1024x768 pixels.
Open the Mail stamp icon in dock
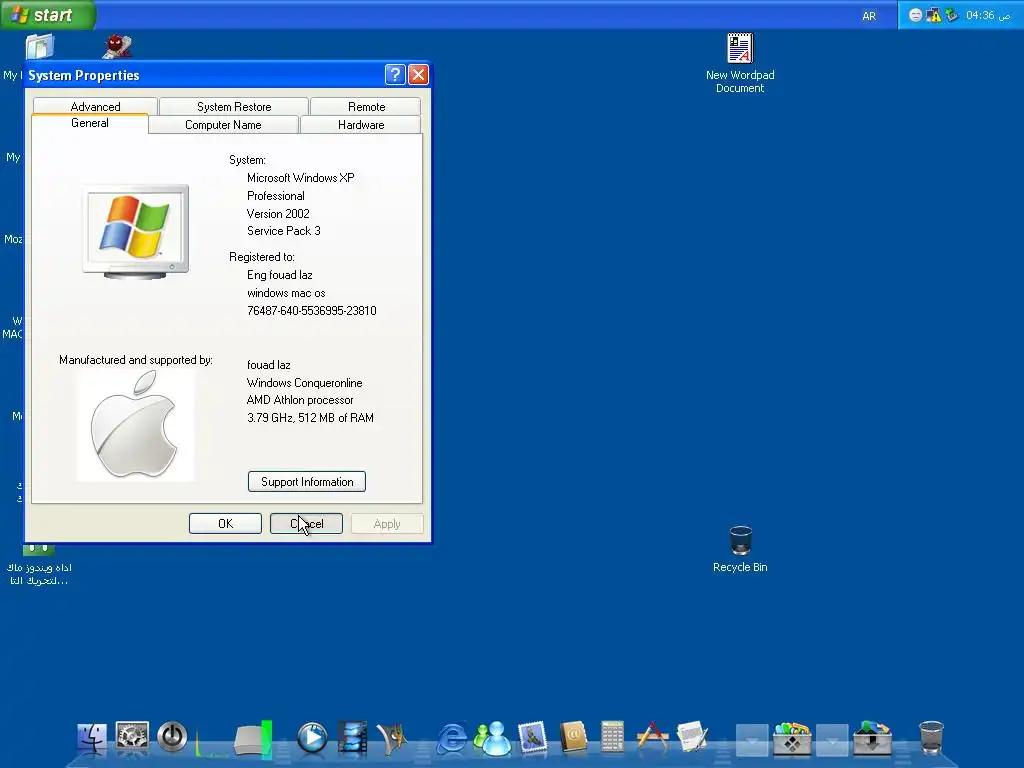[x=532, y=738]
